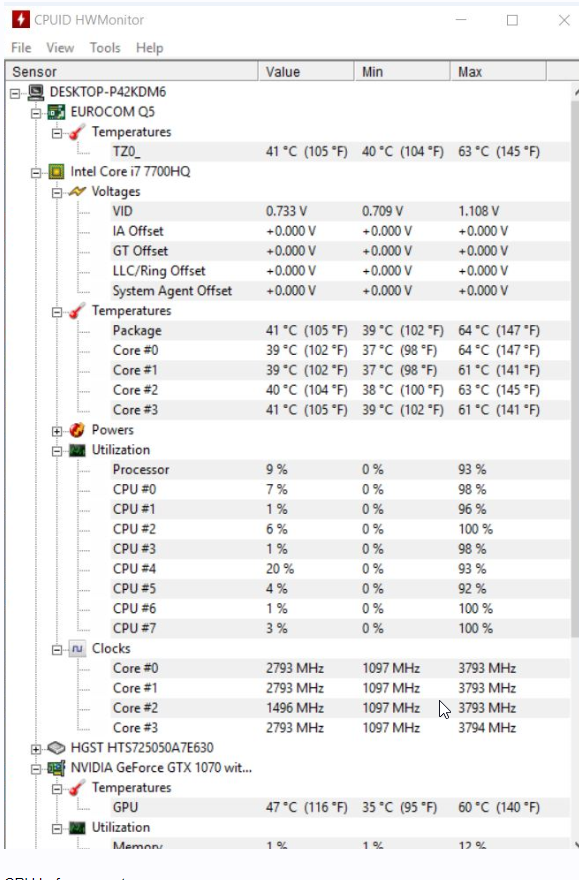Open the Tools menu
The image size is (579, 880).
pos(105,48)
